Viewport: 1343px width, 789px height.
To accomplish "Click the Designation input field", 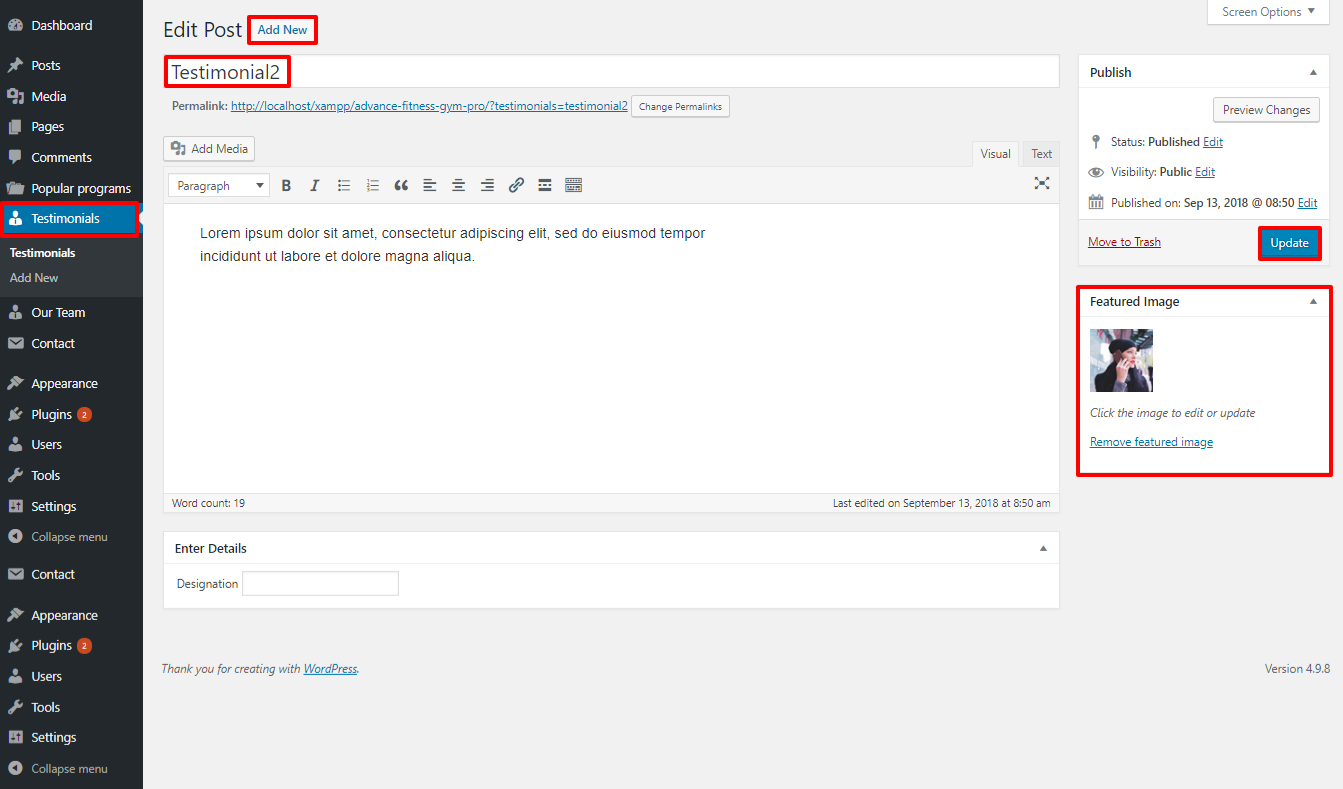I will [x=320, y=583].
